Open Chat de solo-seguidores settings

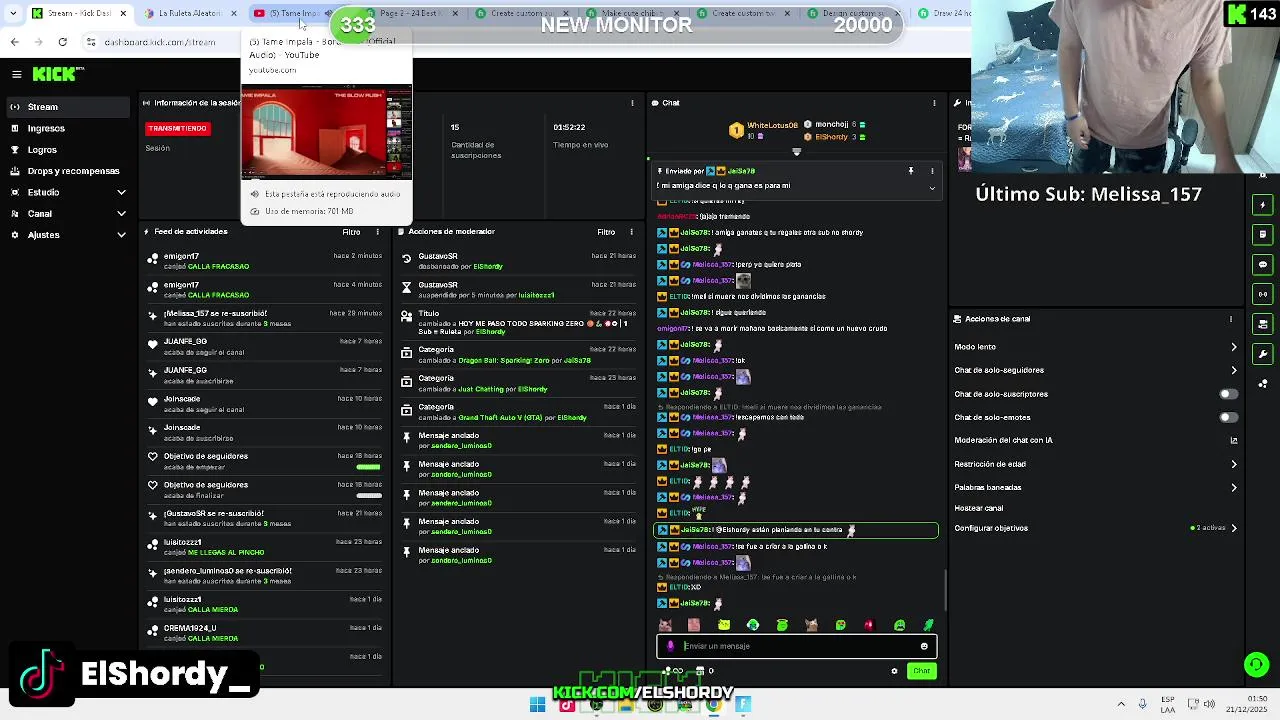pyautogui.click(x=1096, y=370)
